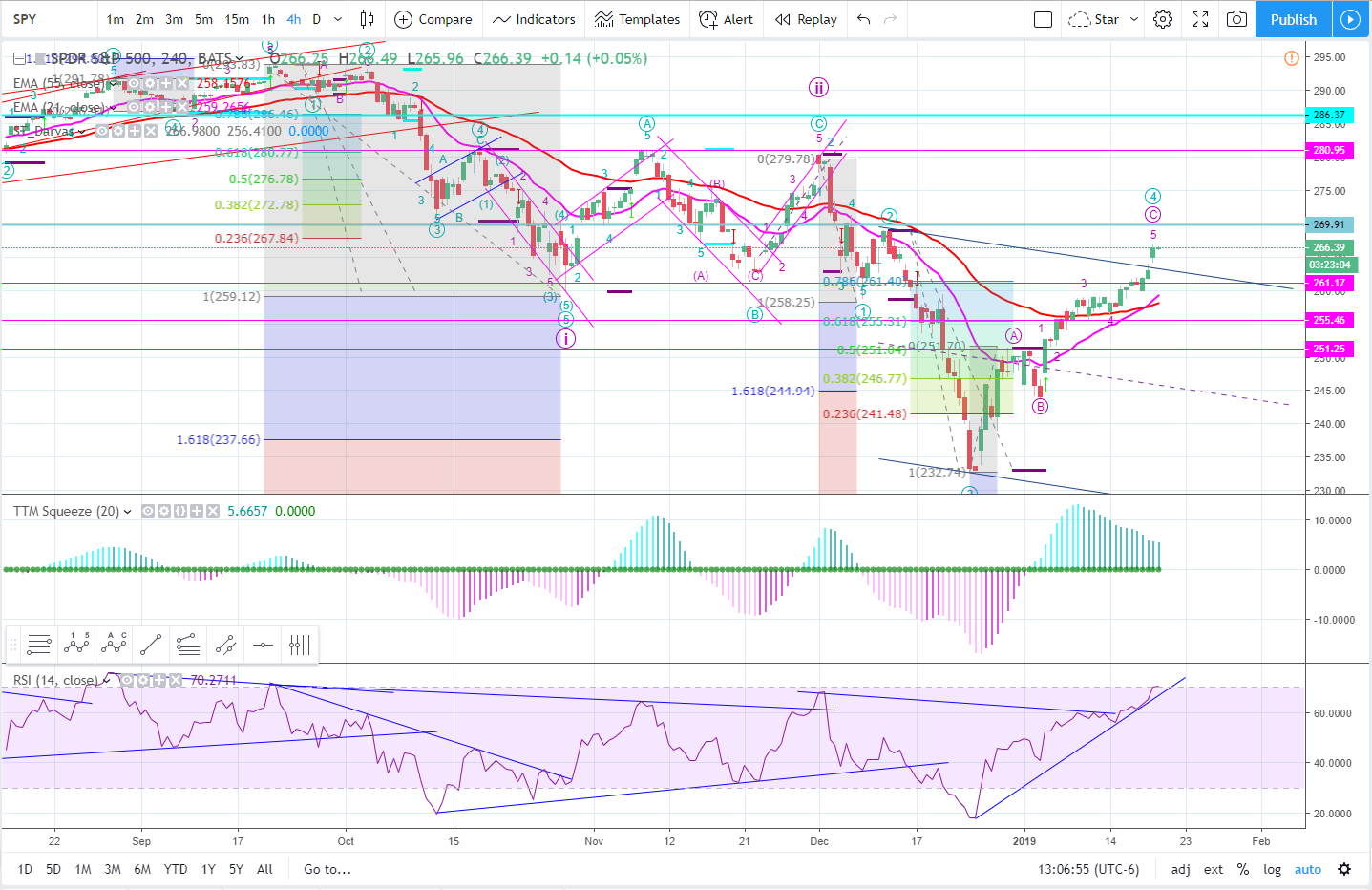The width and height of the screenshot is (1372, 890).
Task: Hide the TTM Squeeze indicator
Action: (x=148, y=511)
